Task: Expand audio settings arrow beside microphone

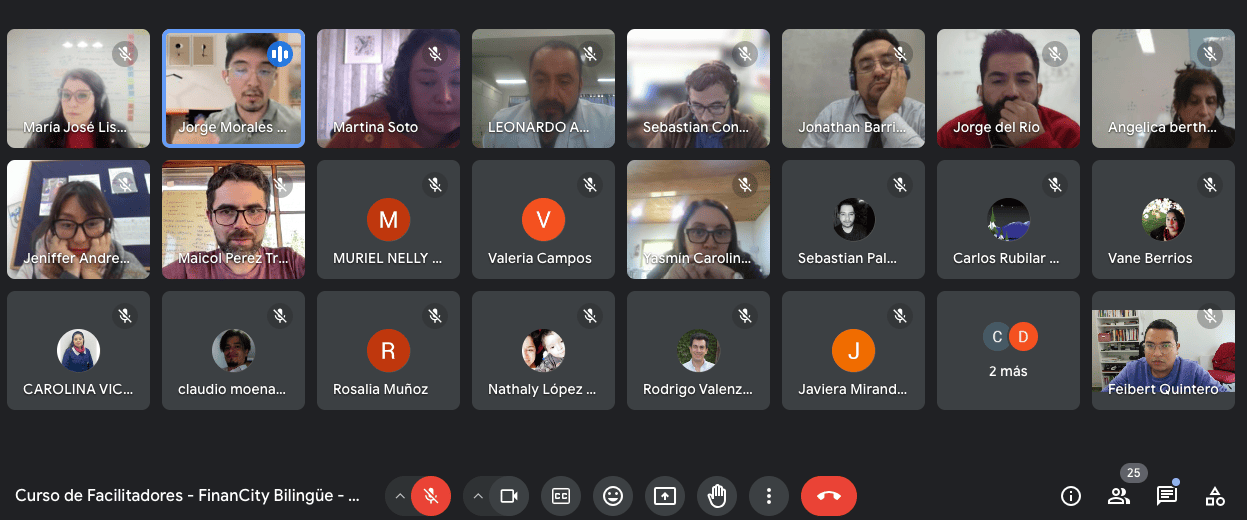Action: tap(399, 495)
